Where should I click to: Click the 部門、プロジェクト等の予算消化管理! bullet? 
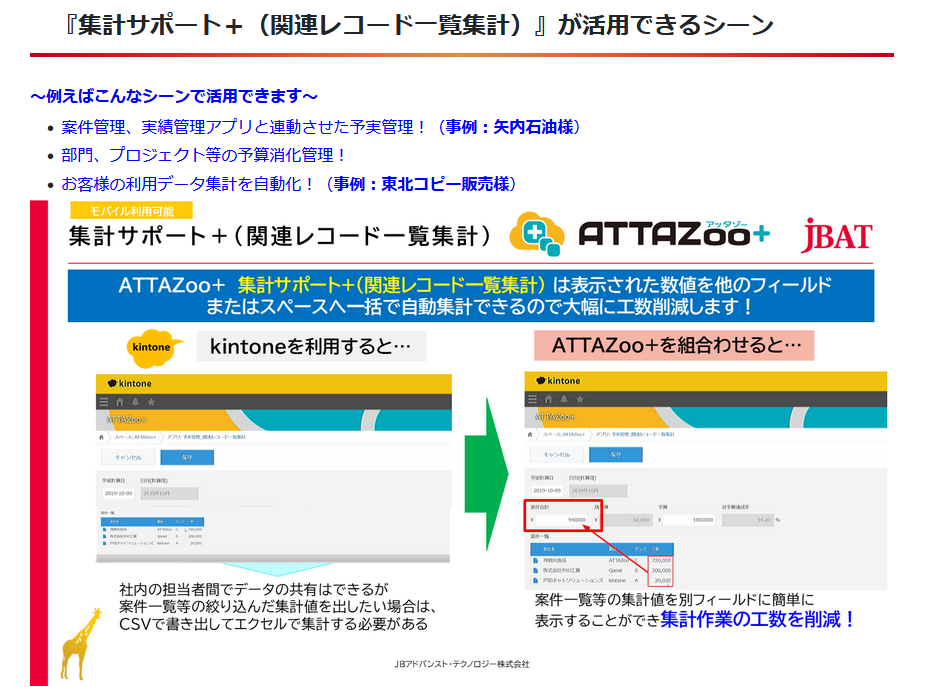[x=203, y=155]
